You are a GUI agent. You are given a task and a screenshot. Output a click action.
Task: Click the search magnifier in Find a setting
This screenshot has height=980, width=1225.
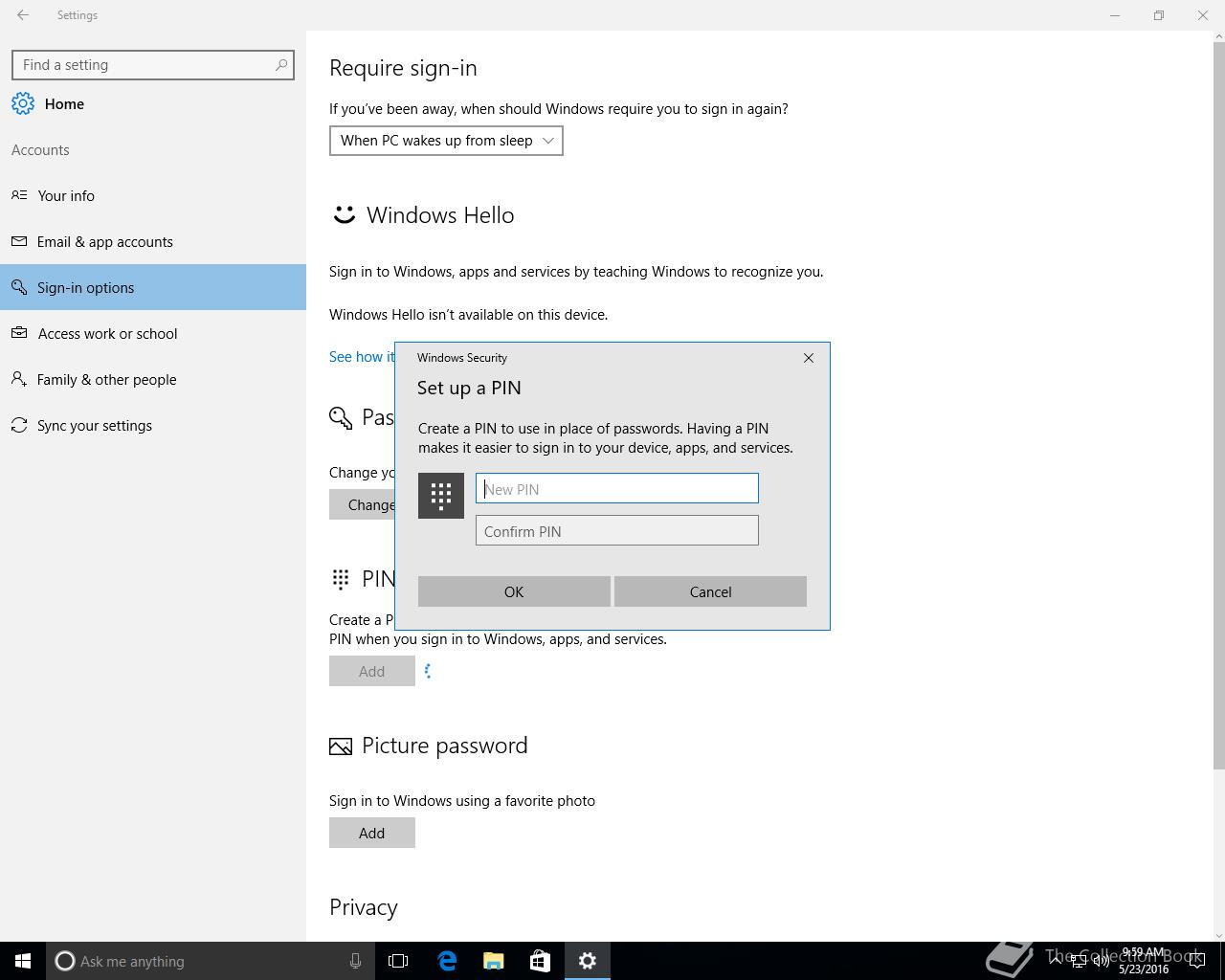tap(280, 65)
